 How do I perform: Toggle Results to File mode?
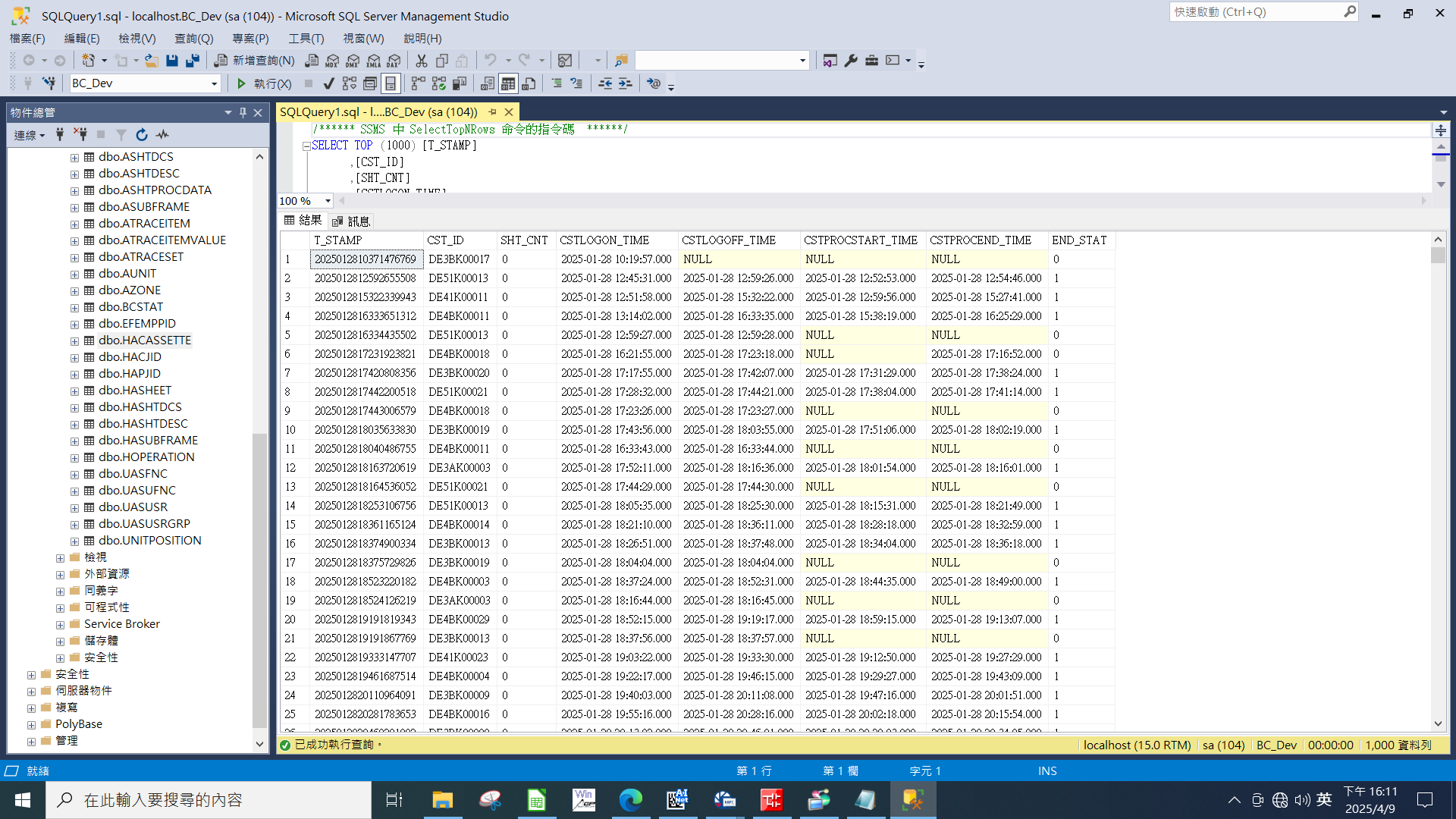pos(529,83)
